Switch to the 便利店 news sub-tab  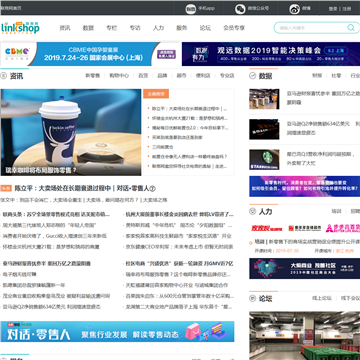coord(203,76)
